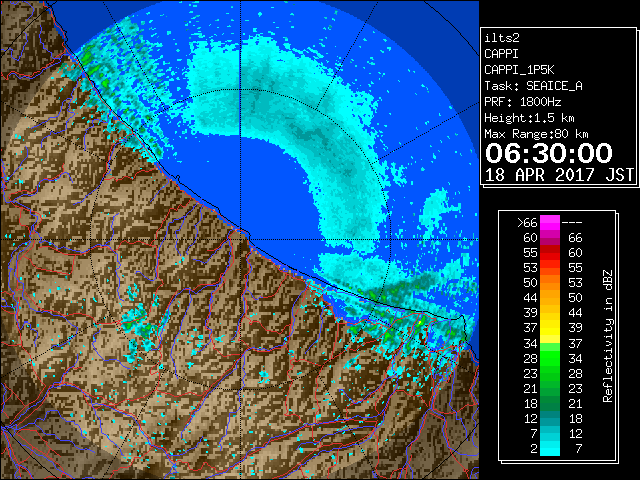The height and width of the screenshot is (480, 640).
Task: Click the '18 APR 2017 JST' date
Action: (559, 175)
